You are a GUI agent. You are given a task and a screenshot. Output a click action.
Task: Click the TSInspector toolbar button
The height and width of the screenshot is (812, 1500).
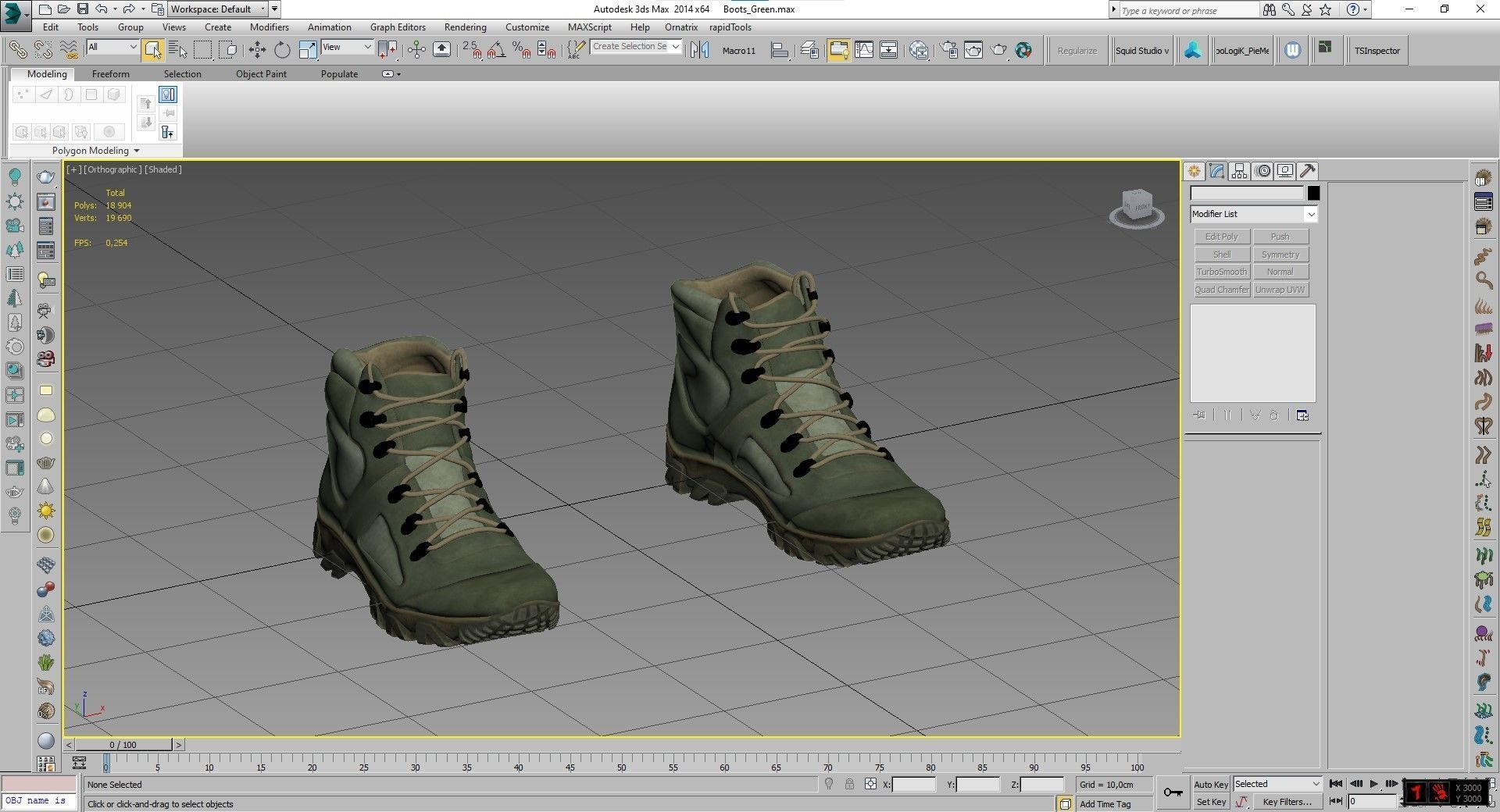click(1377, 51)
